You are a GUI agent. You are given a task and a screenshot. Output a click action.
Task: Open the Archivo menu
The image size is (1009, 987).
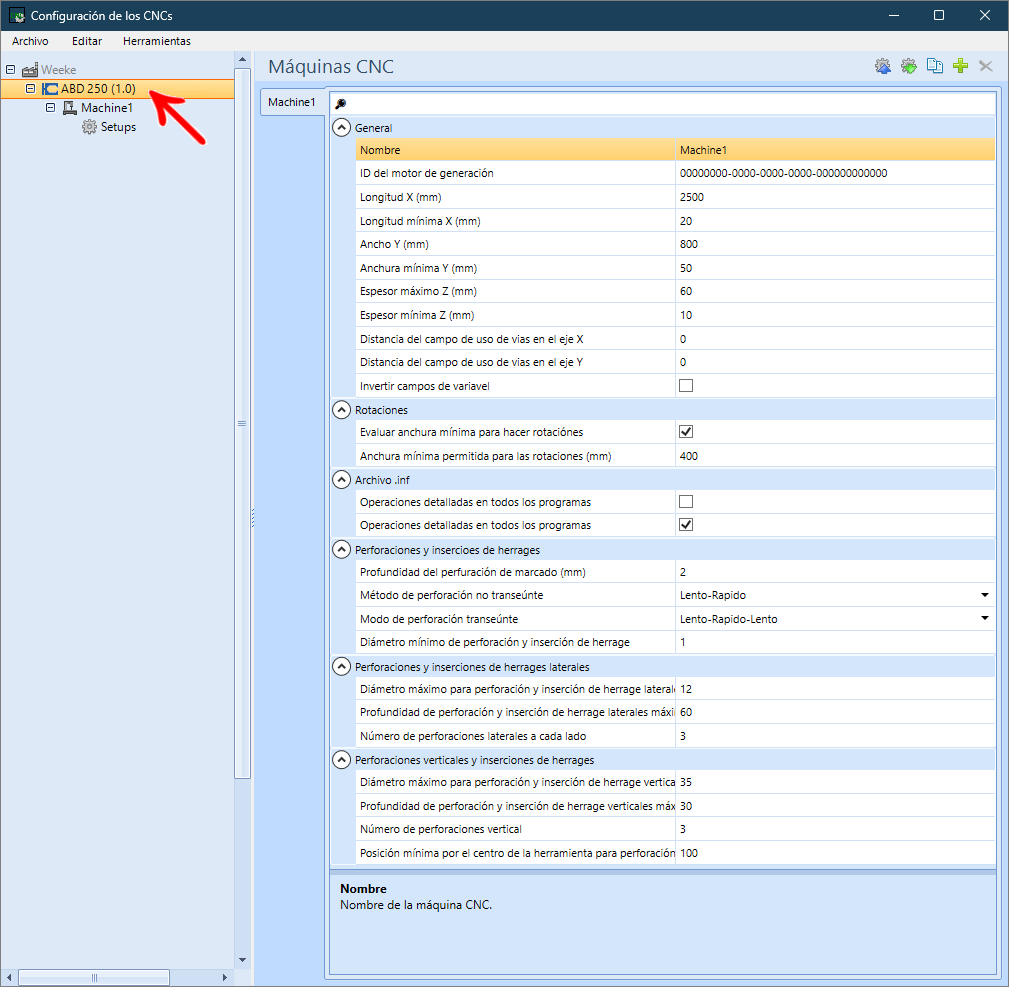30,41
